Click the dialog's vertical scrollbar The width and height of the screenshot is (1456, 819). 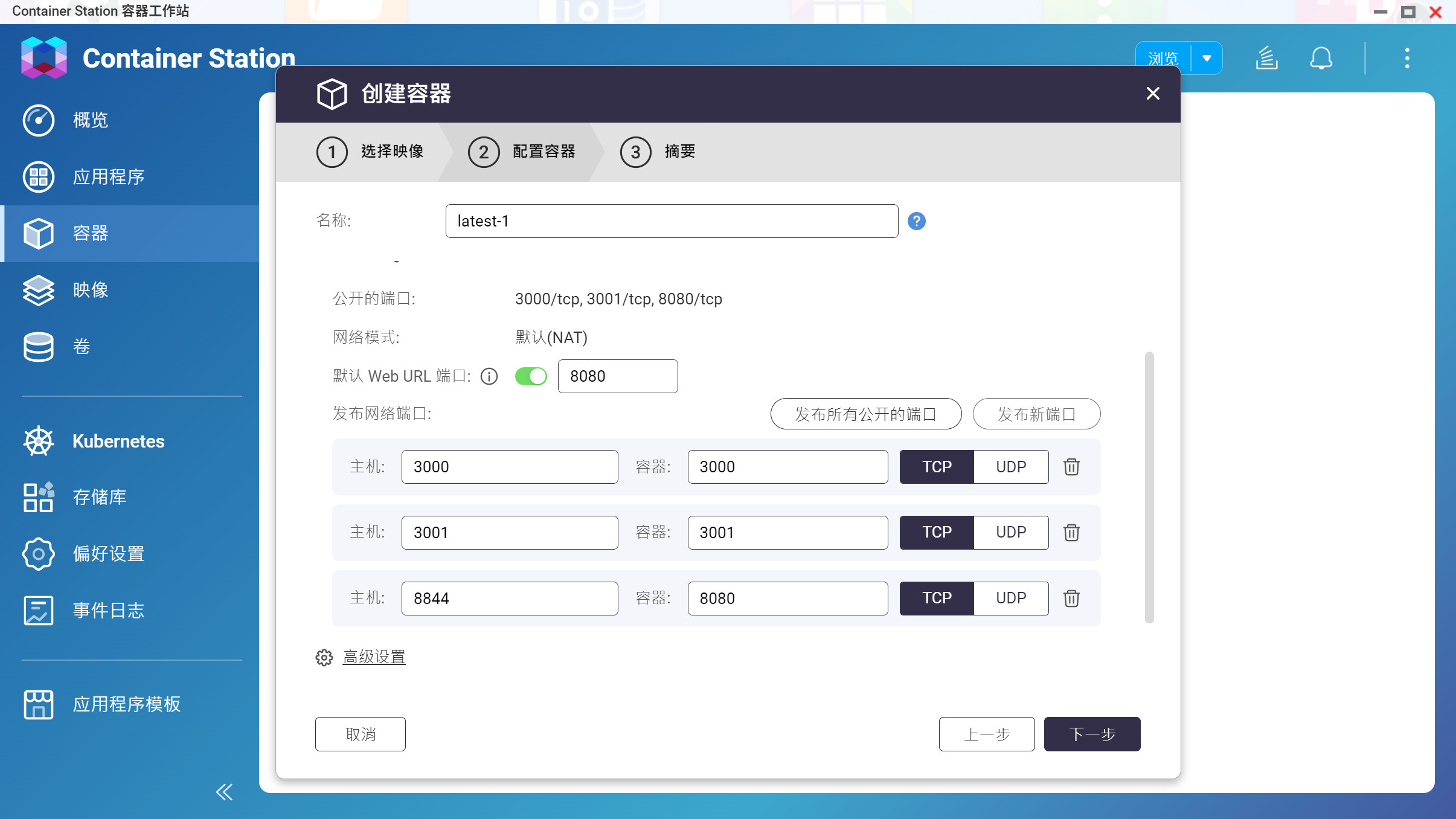(x=1149, y=486)
